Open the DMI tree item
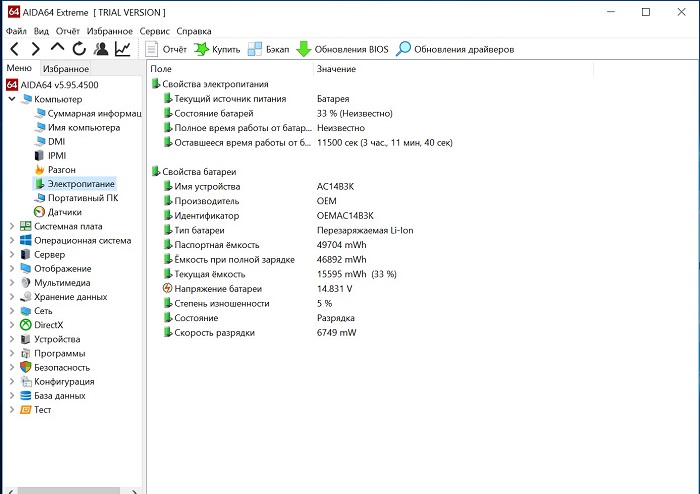Image resolution: width=700 pixels, height=494 pixels. pos(50,141)
